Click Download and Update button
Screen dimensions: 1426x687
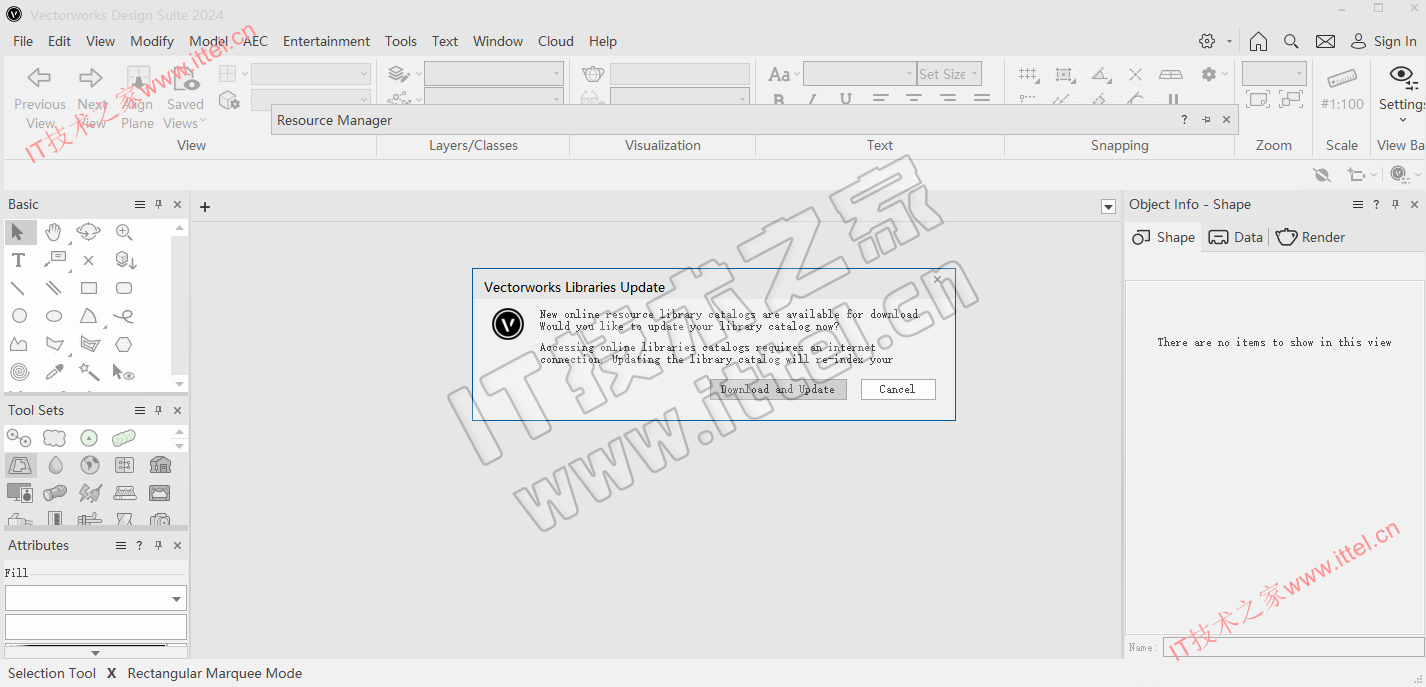pos(778,389)
